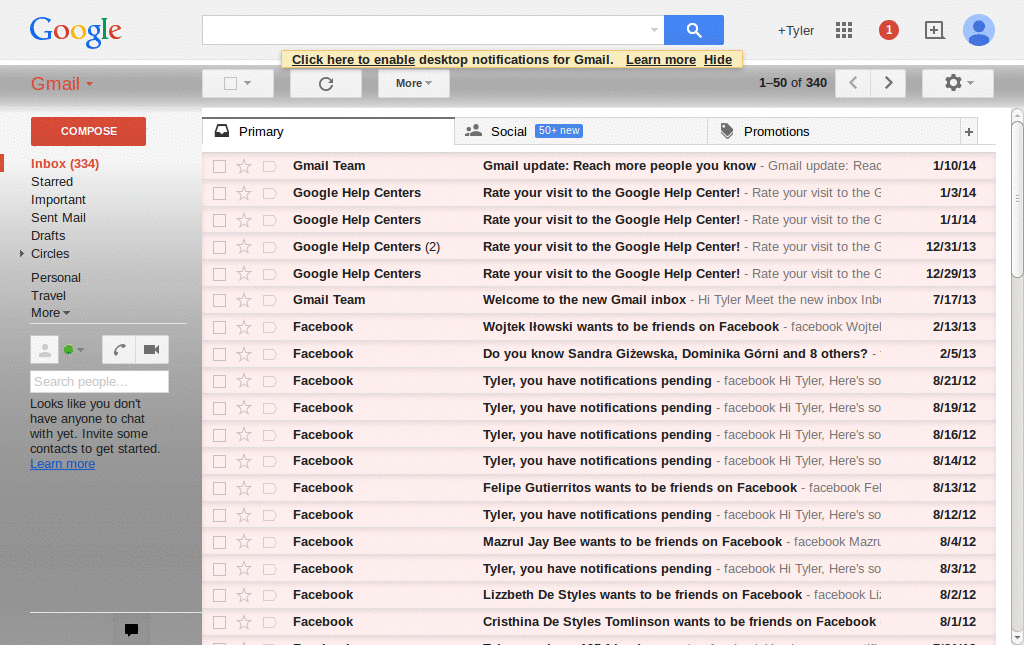Star the Welcome to the new Gmail inbox email
This screenshot has width=1024, height=645.
pos(244,300)
